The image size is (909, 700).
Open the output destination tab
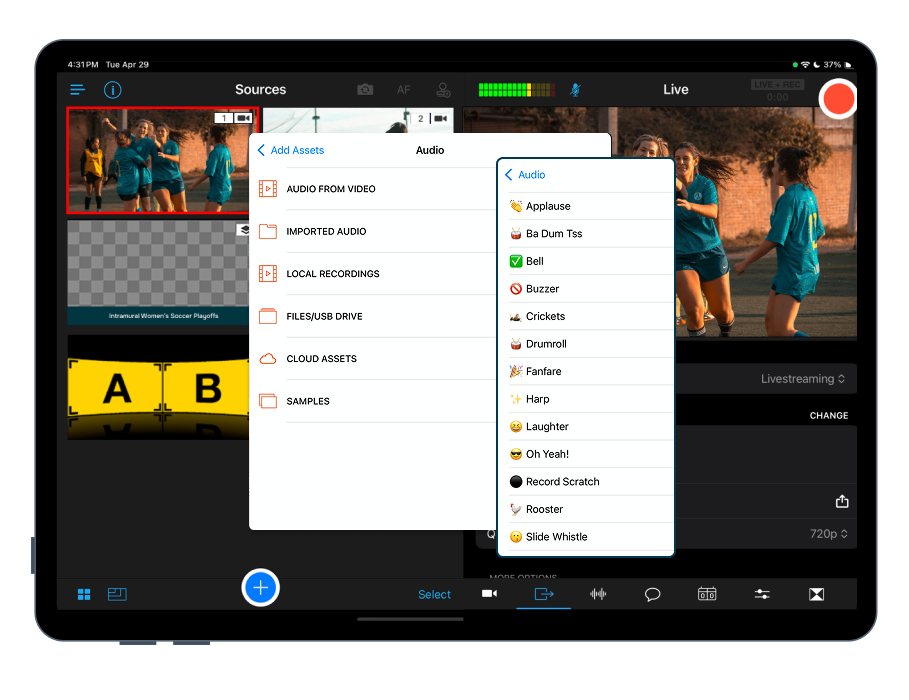pos(544,594)
